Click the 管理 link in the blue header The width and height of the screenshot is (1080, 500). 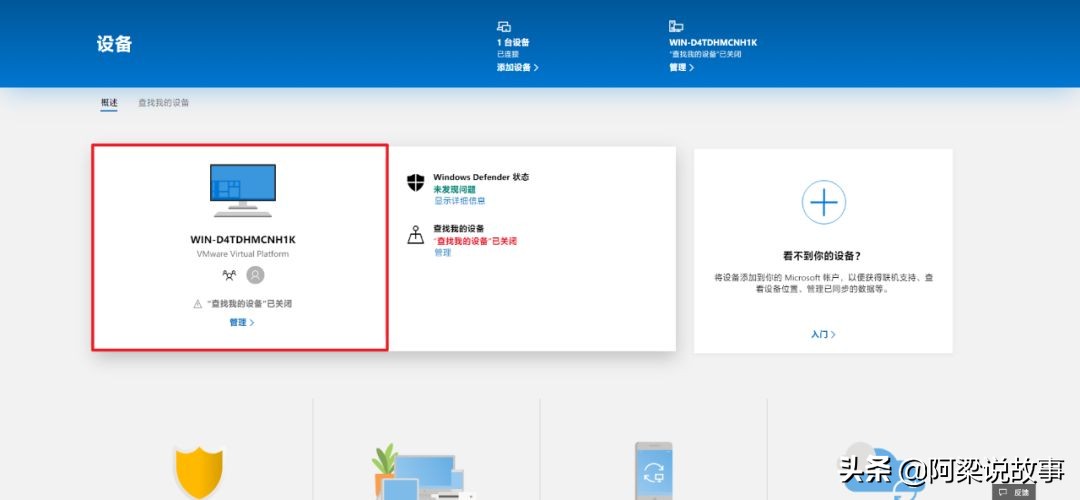681,67
